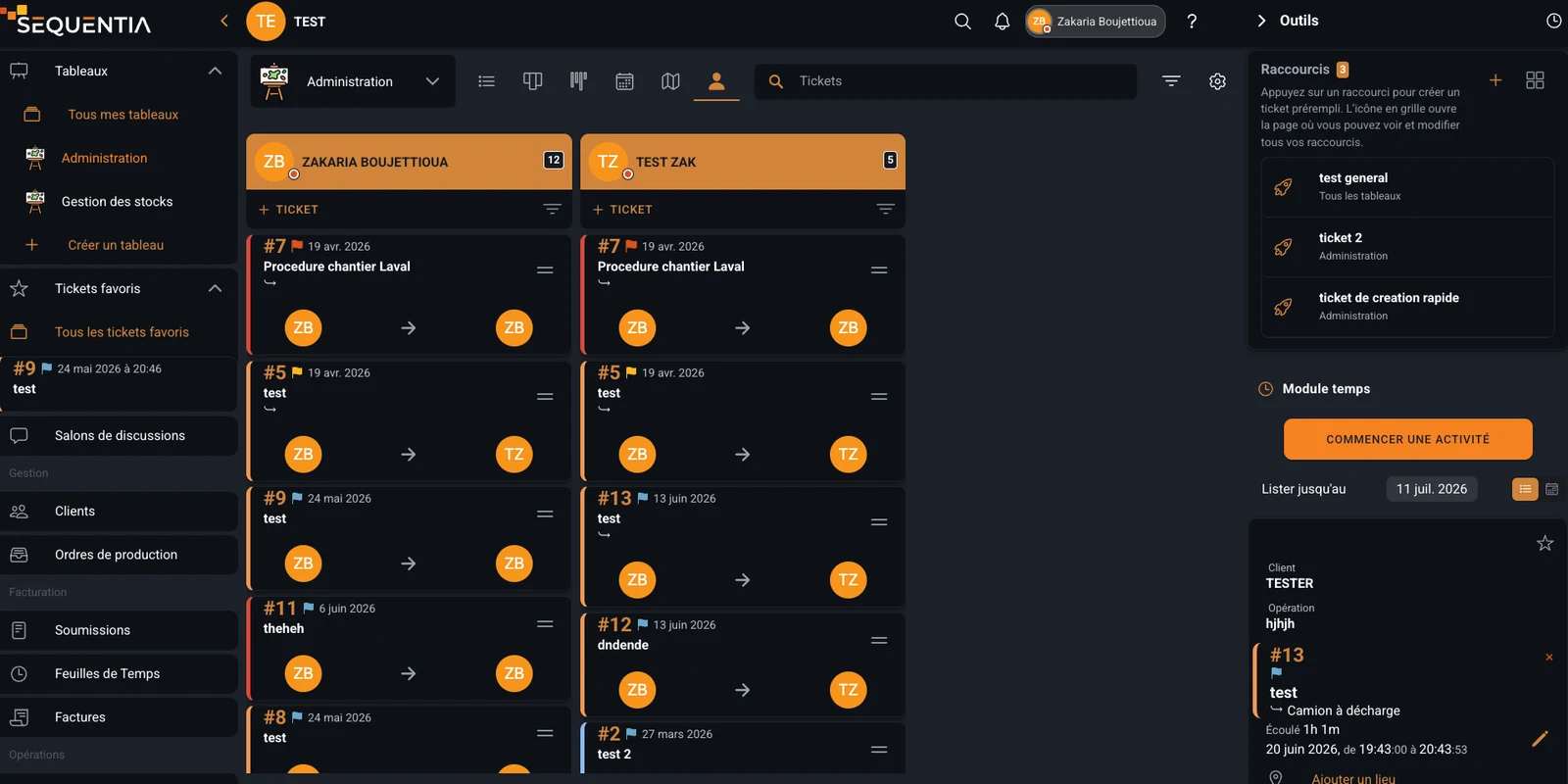Image resolution: width=1568 pixels, height=784 pixels.
Task: Open favorite ticket #9 in the sidebar
Action: (x=119, y=383)
